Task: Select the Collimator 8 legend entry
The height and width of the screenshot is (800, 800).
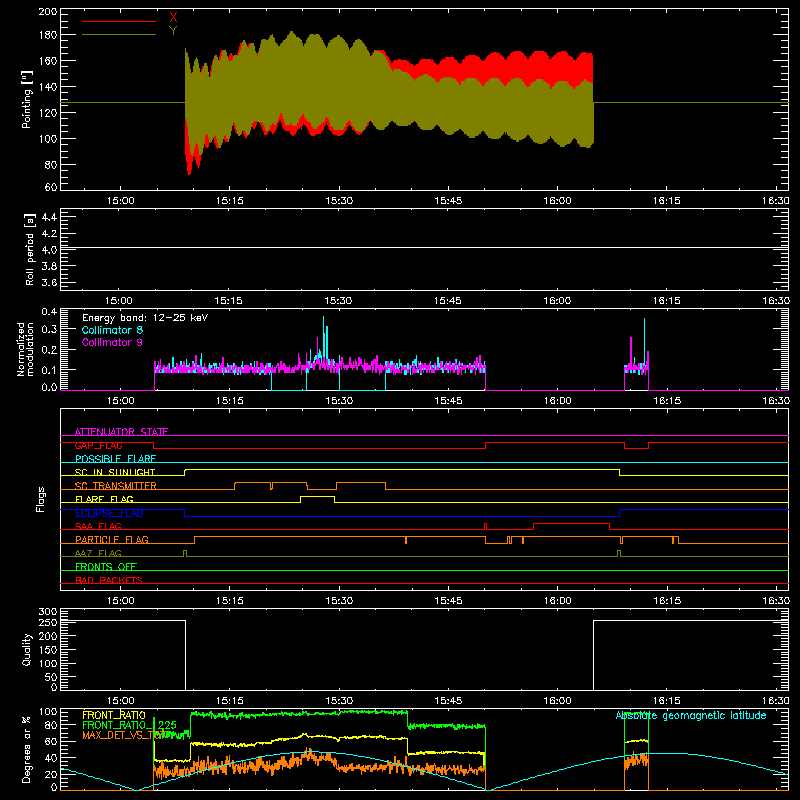Action: (112, 330)
